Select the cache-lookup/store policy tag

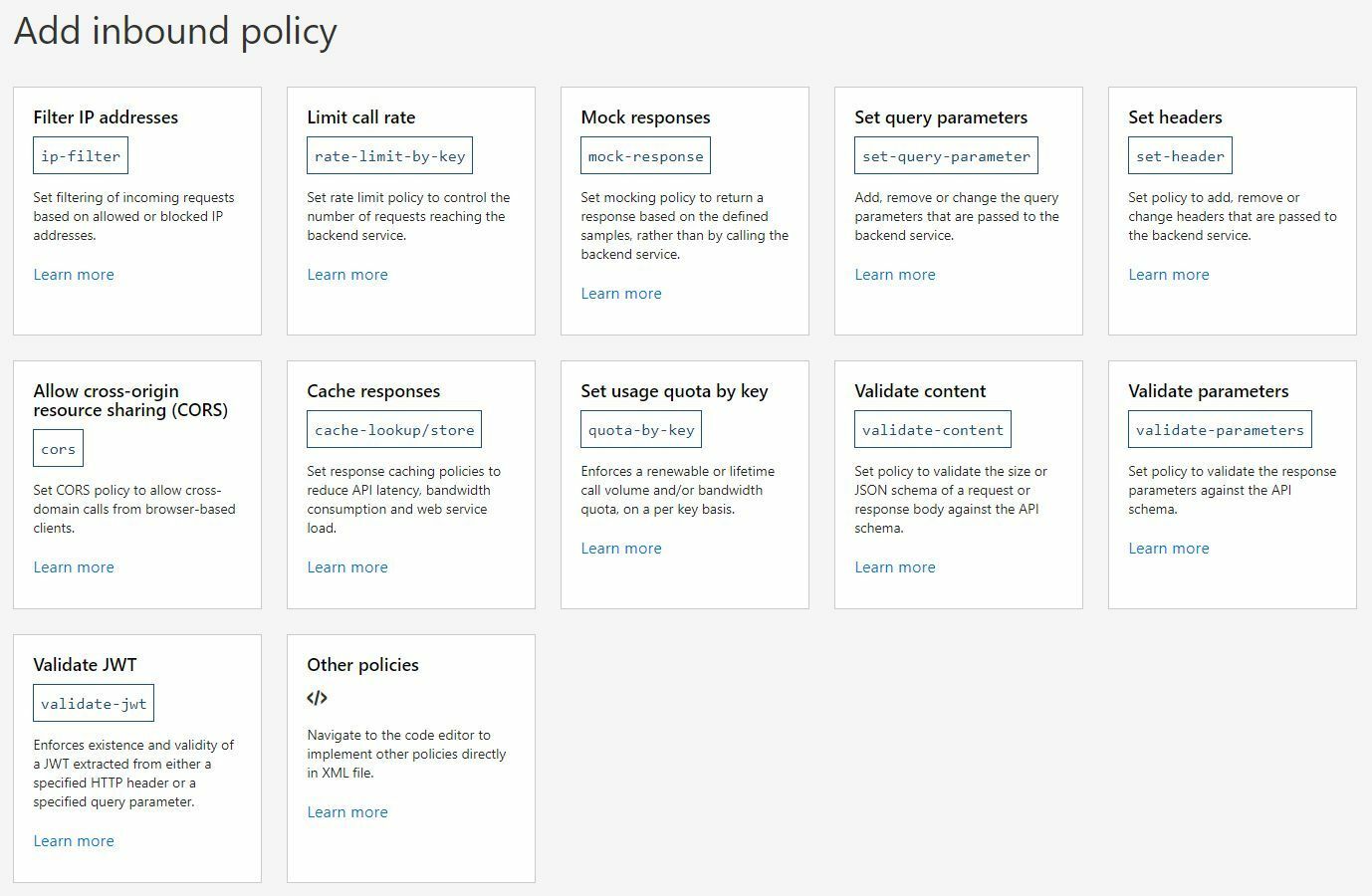(392, 429)
